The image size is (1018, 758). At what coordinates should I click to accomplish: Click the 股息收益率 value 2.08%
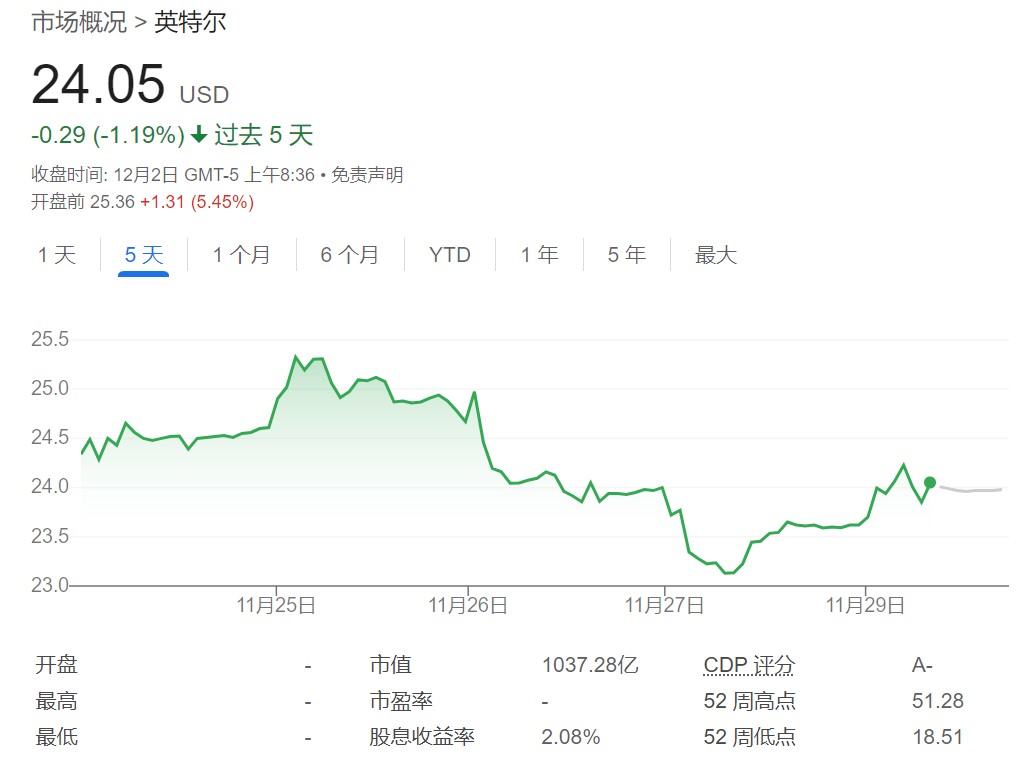pos(571,737)
